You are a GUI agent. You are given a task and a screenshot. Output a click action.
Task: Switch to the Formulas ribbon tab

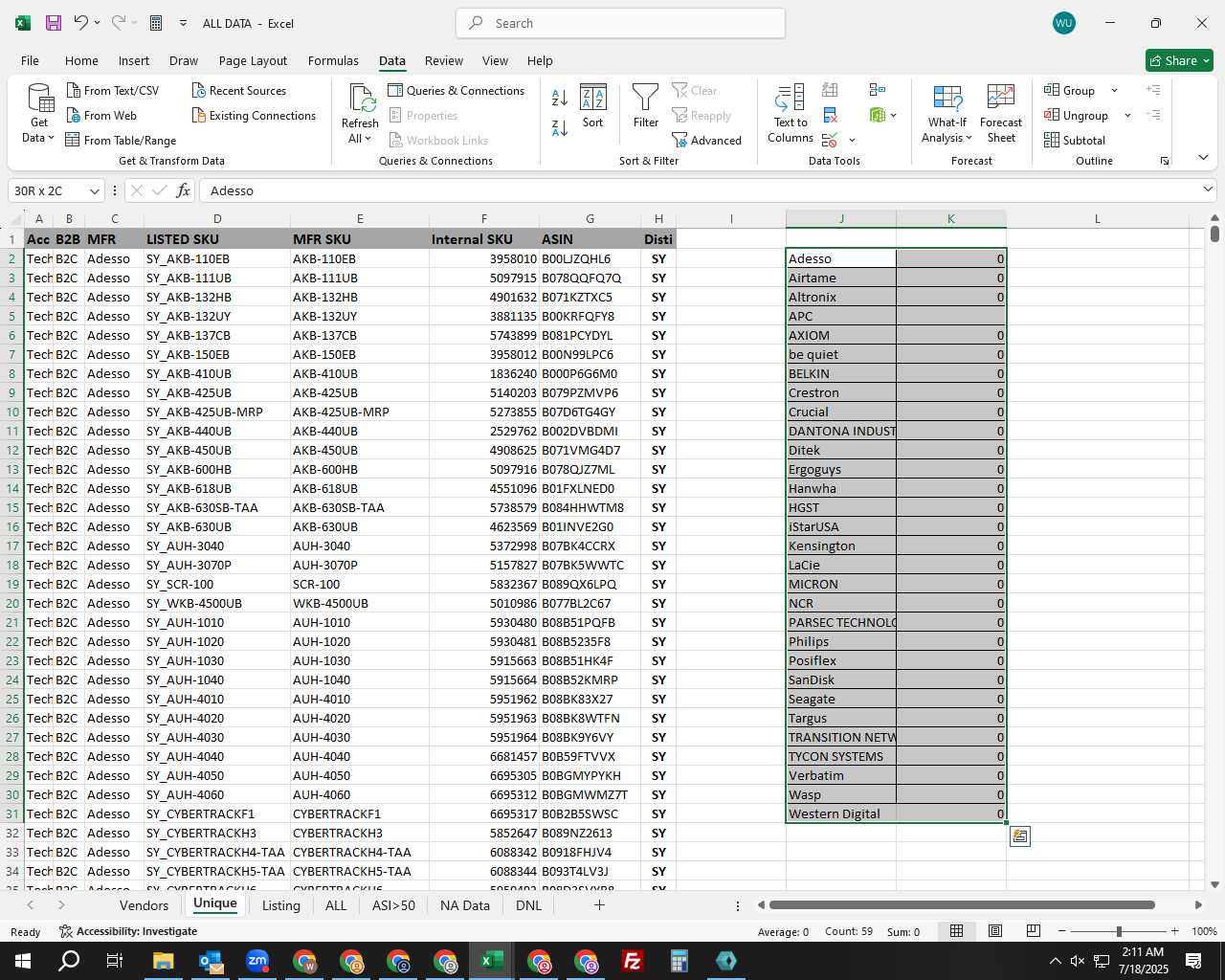333,60
